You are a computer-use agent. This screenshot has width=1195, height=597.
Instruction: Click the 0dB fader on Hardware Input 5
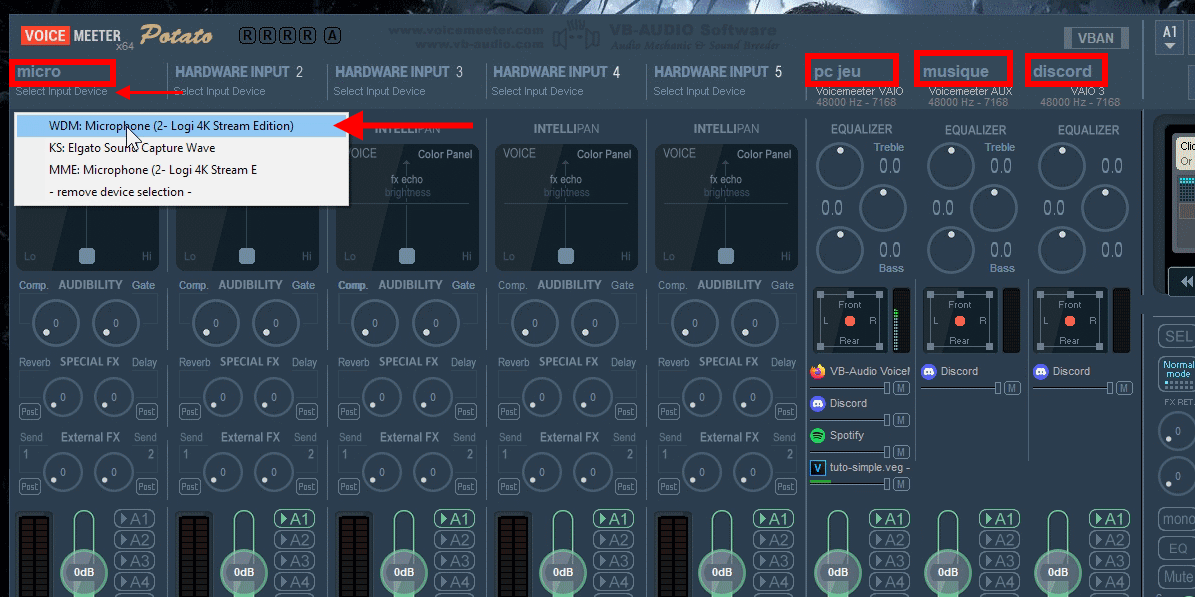click(x=724, y=573)
